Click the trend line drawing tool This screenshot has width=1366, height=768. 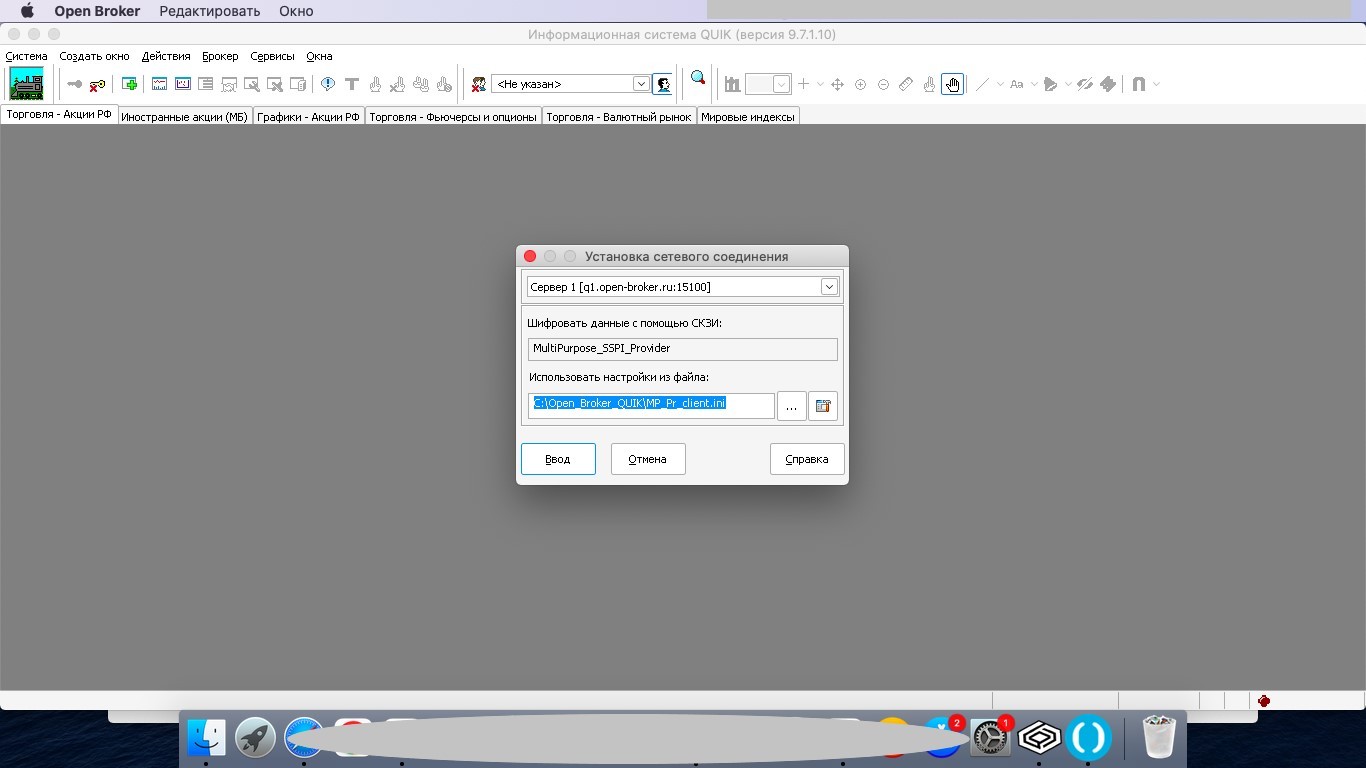pyautogui.click(x=983, y=84)
